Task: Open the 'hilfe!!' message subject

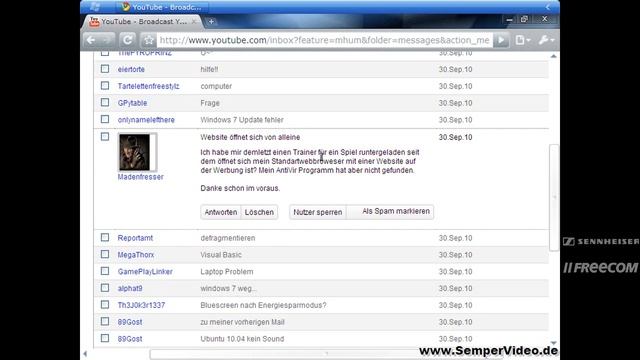Action: (209, 69)
